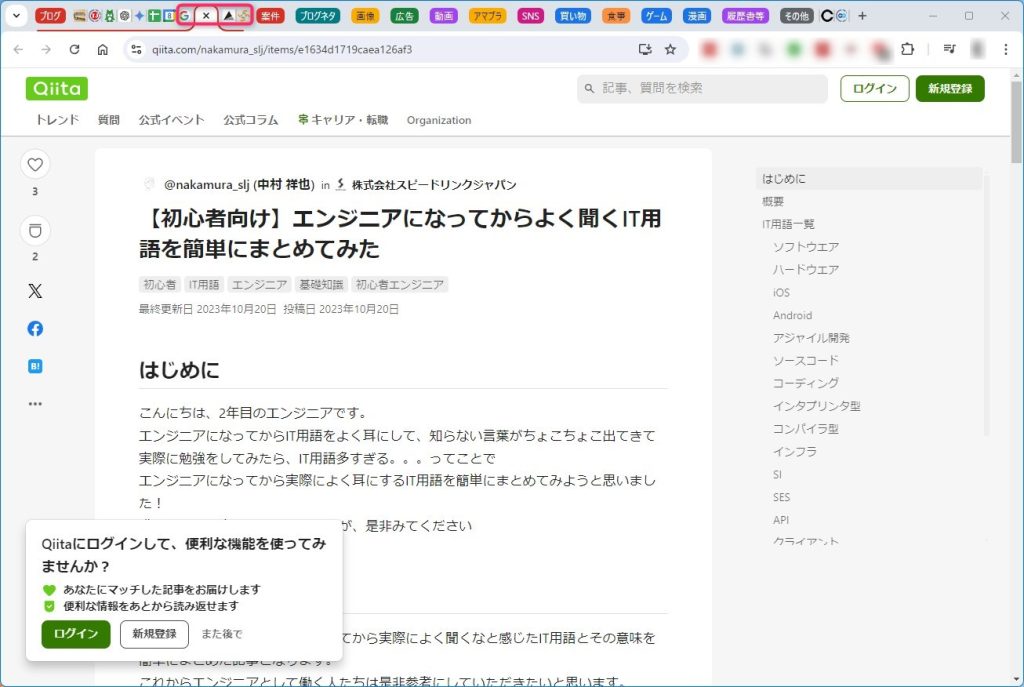Go back with the browser back arrow
The height and width of the screenshot is (687, 1024).
tap(18, 50)
